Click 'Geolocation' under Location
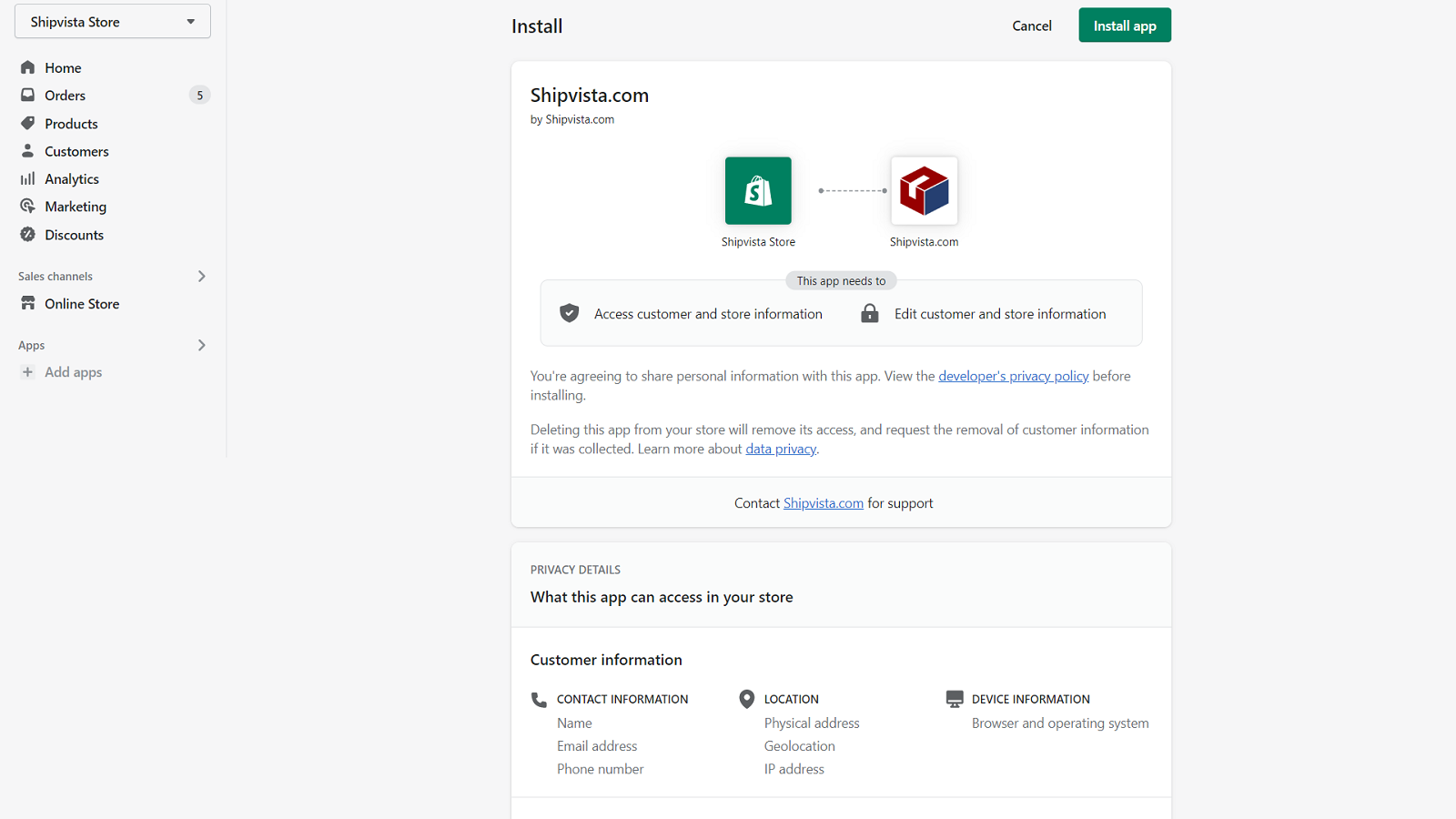The height and width of the screenshot is (819, 1456). click(x=800, y=746)
